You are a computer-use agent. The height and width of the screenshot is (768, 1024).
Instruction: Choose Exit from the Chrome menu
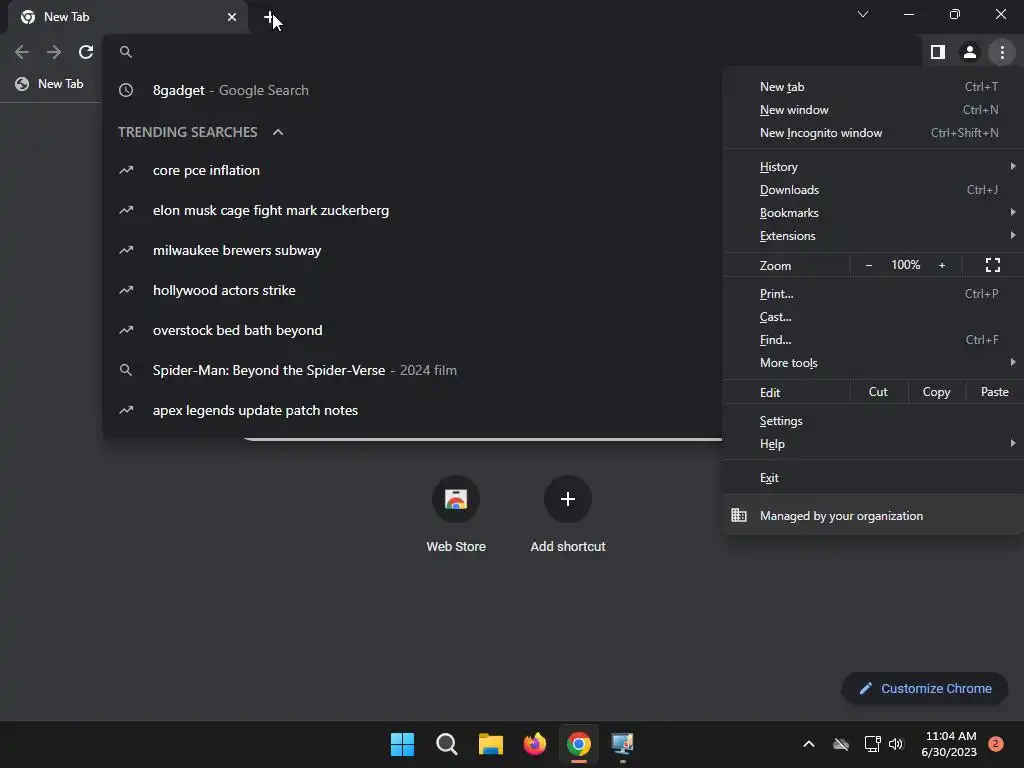873,478
